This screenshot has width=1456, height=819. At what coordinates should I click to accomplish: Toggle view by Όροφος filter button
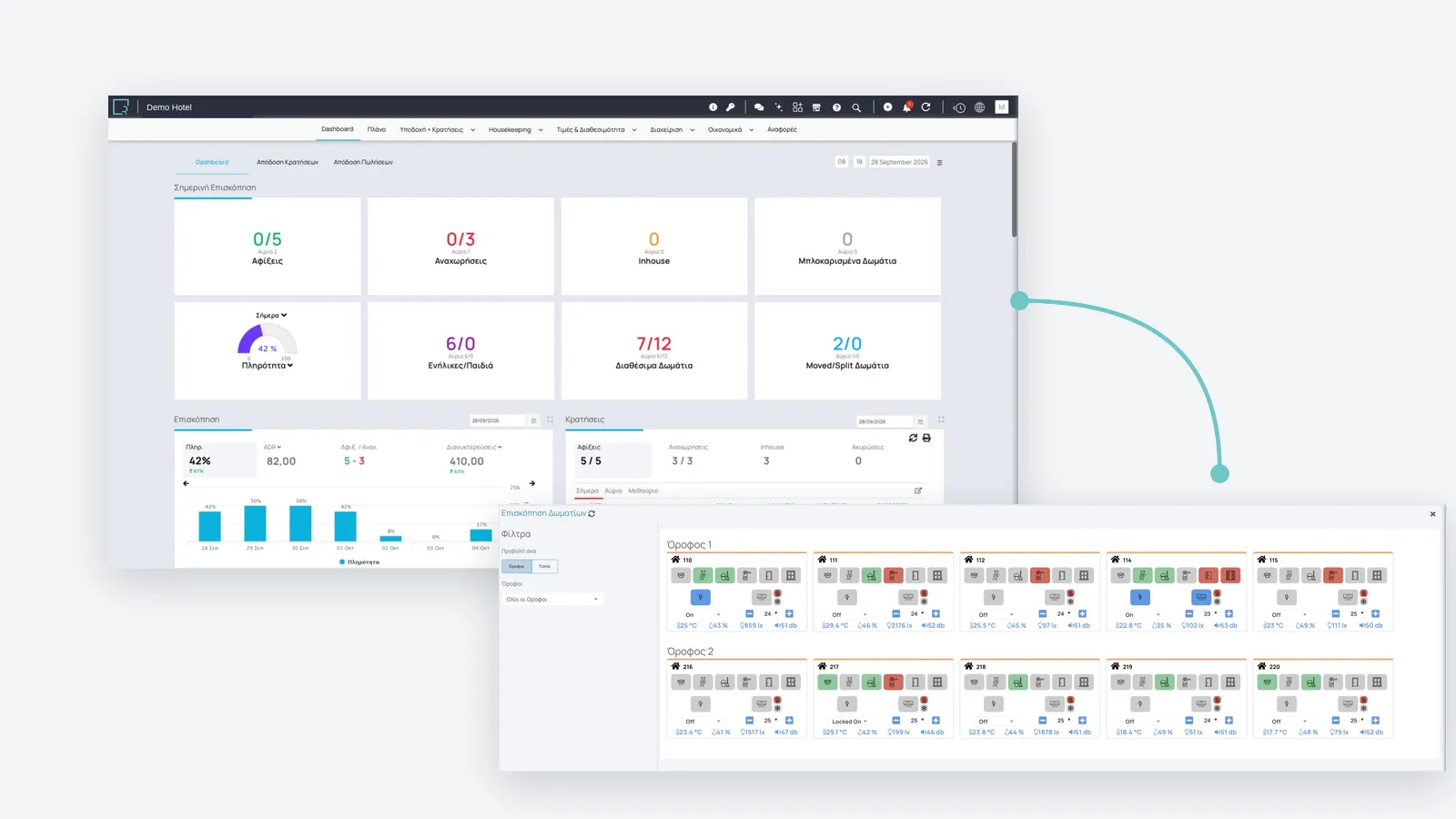pyautogui.click(x=517, y=566)
